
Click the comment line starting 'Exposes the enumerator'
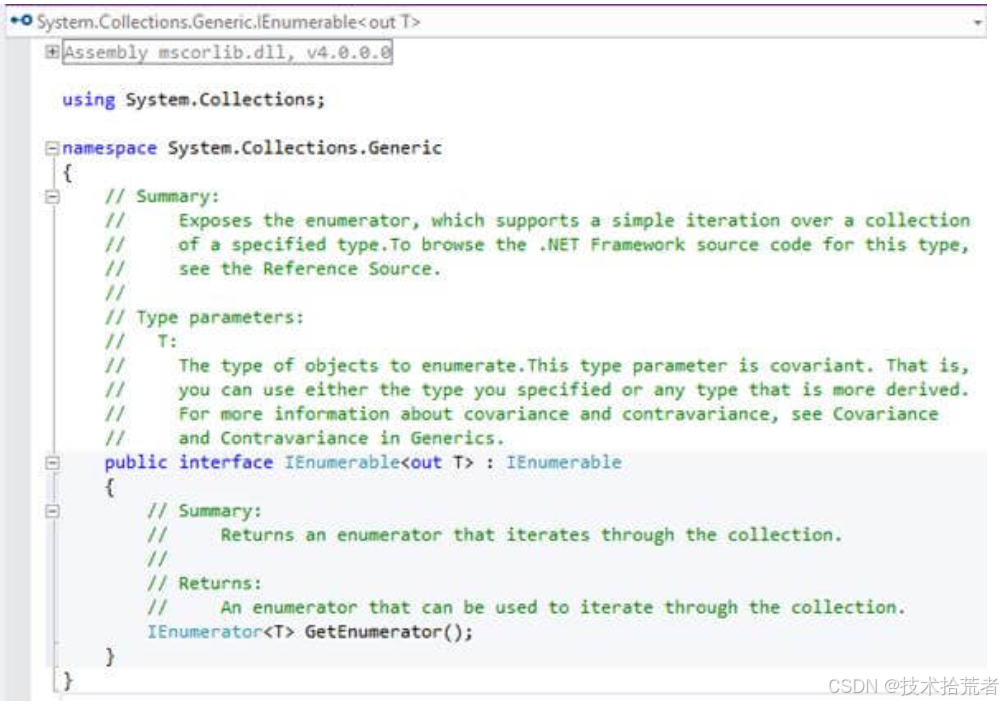574,221
